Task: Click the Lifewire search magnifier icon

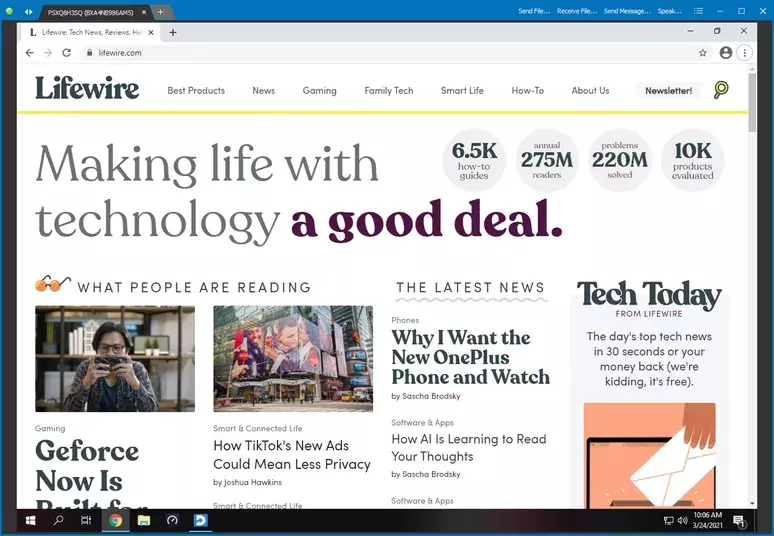Action: 721,90
